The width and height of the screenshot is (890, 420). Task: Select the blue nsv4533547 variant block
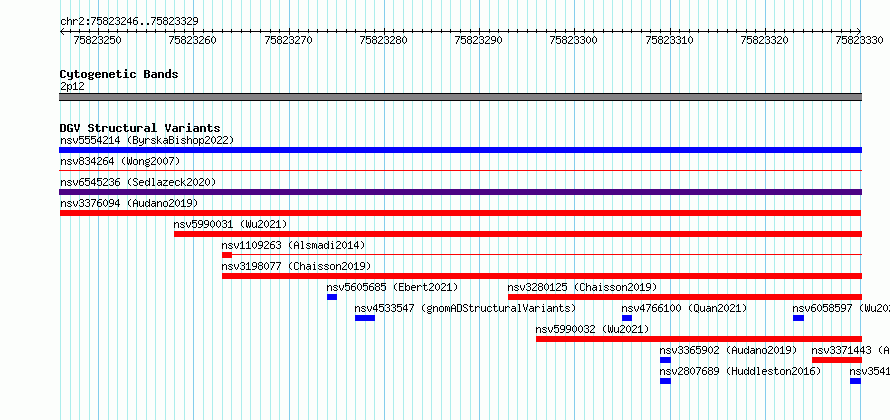click(365, 318)
